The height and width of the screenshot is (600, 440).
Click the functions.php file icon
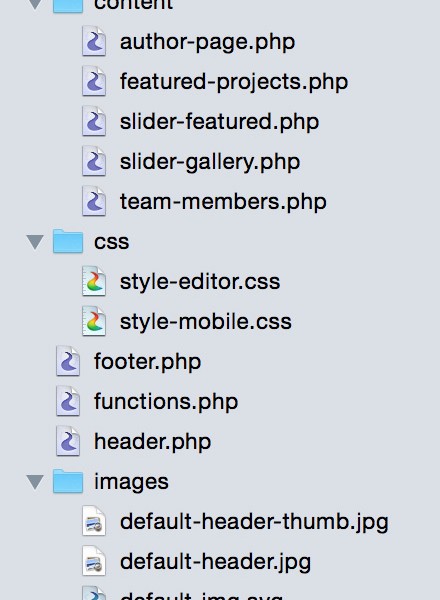pos(68,401)
